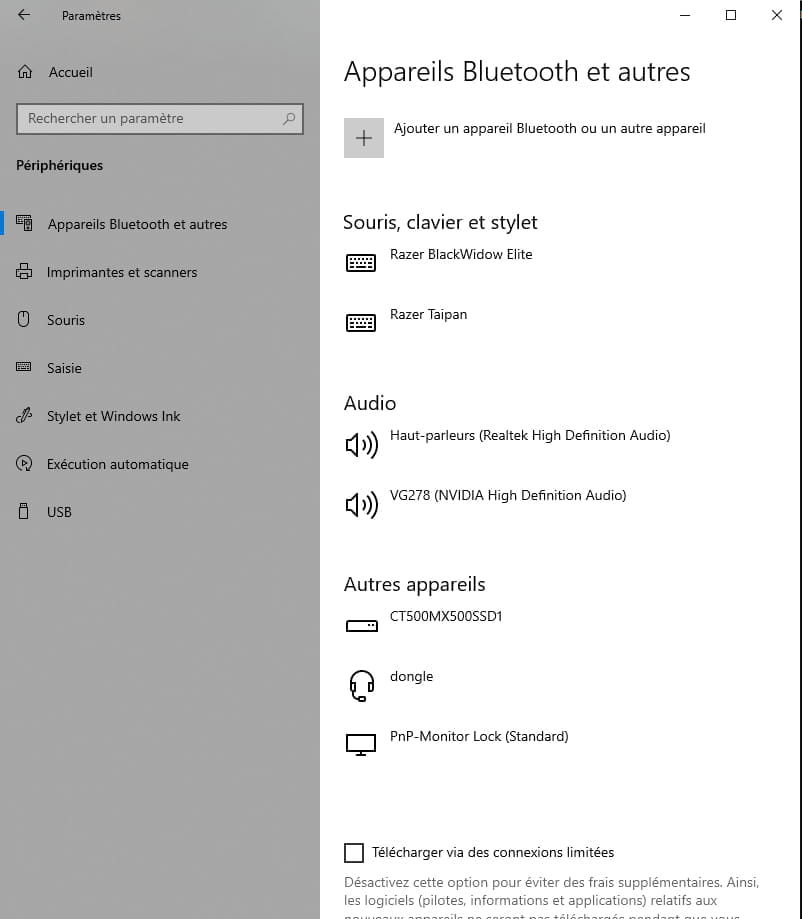Screen dimensions: 802x919
Task: Open Accueil settings home
Action: [x=70, y=72]
